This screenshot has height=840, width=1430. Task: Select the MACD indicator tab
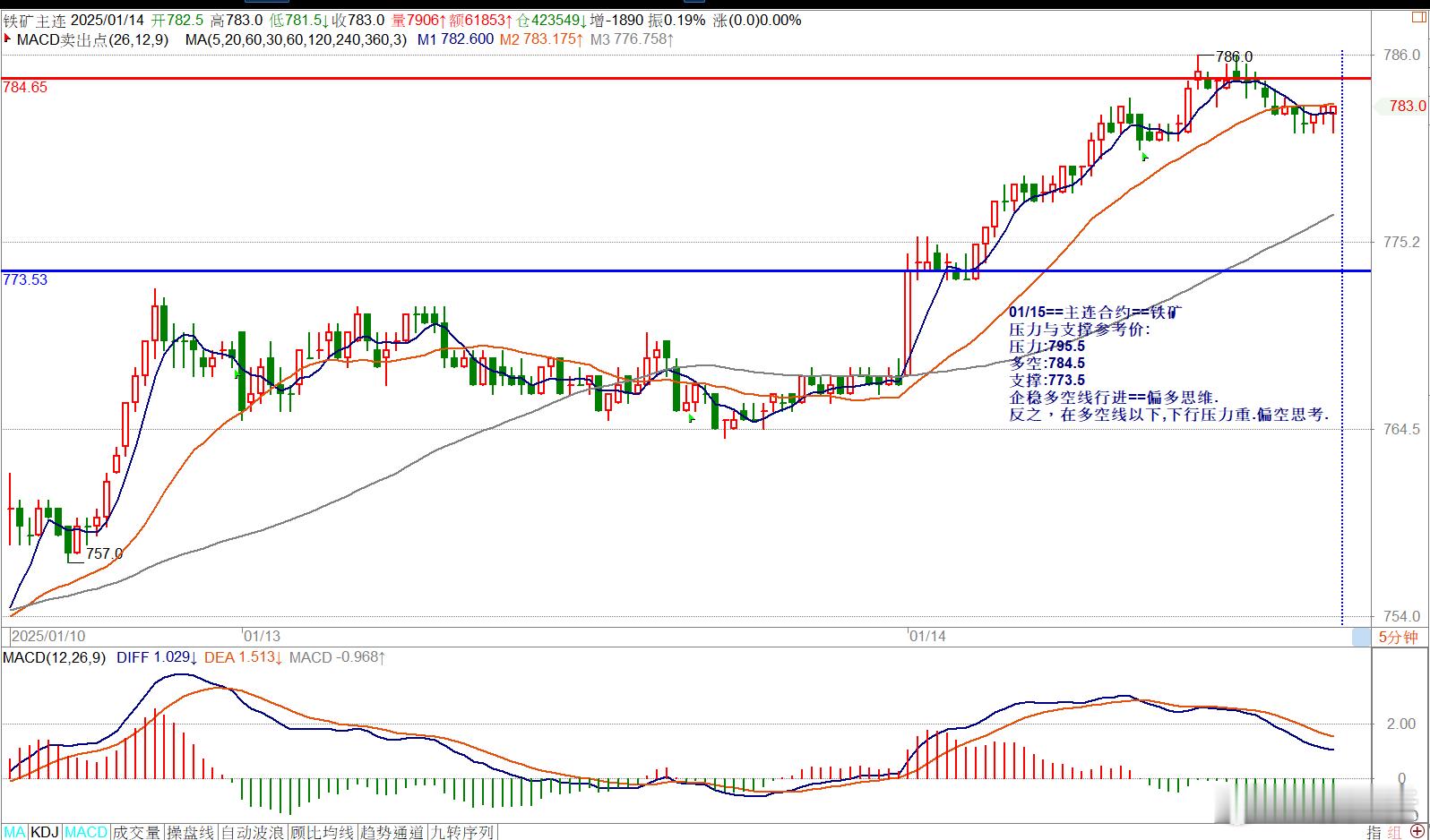[86, 832]
